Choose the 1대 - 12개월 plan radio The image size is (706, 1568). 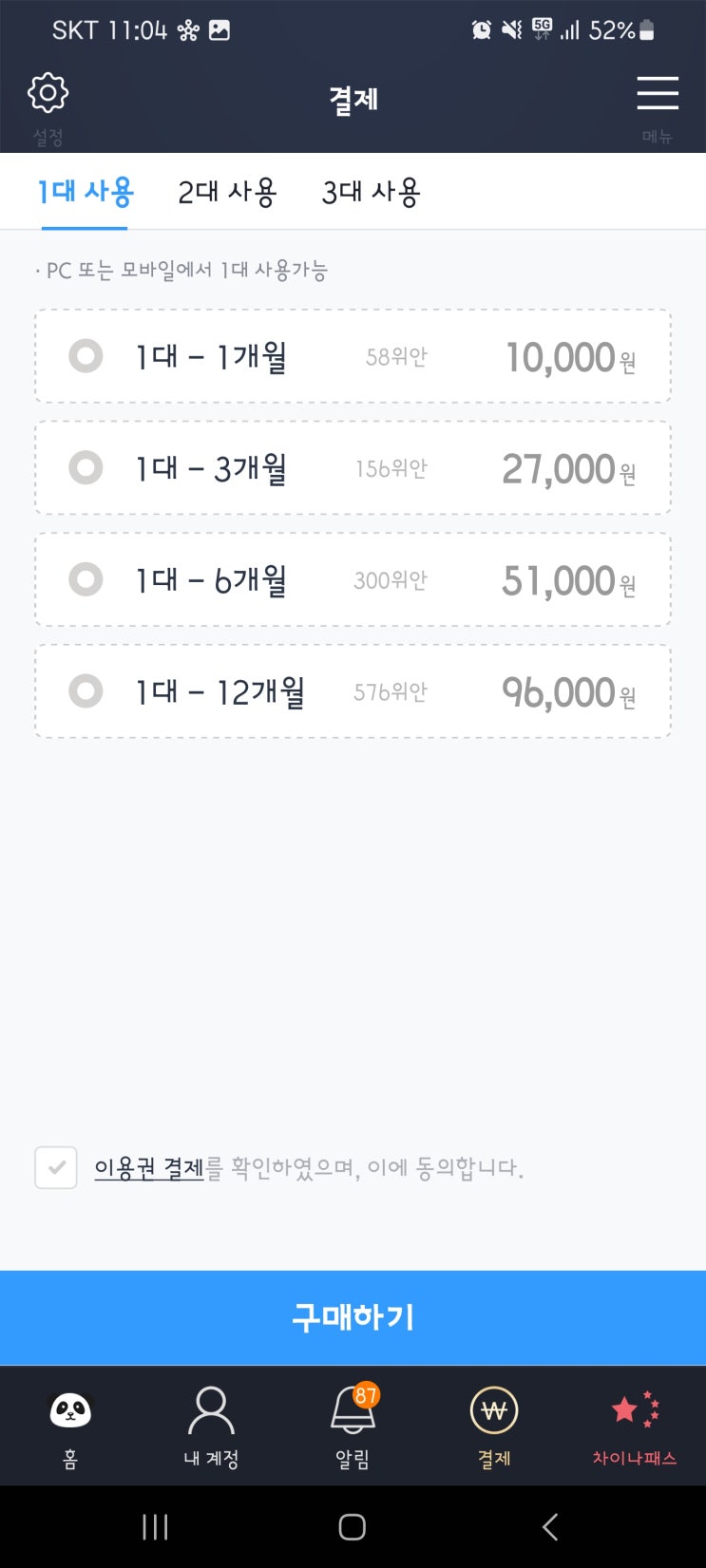[86, 690]
